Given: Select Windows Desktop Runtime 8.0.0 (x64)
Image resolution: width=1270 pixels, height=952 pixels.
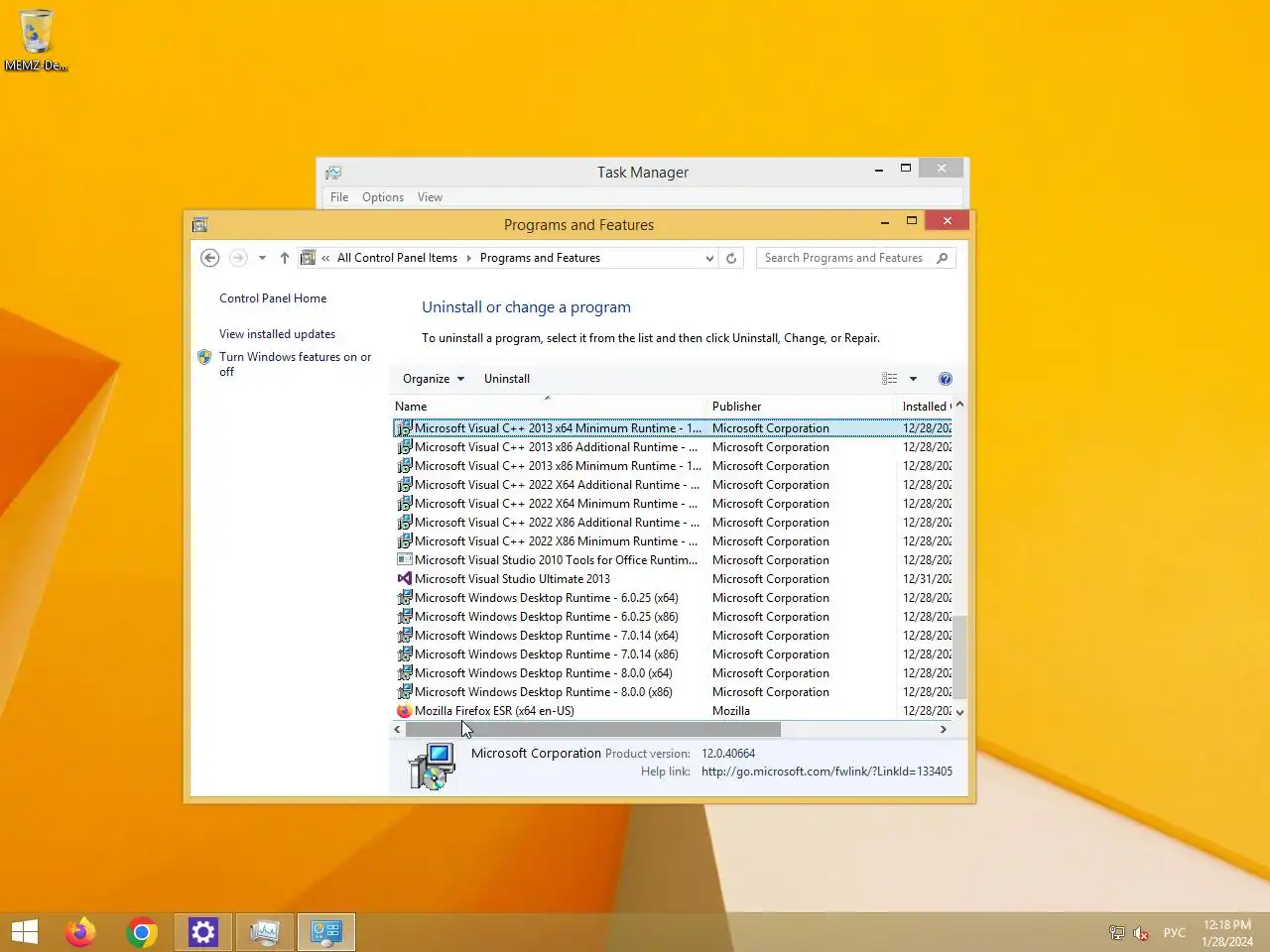Looking at the screenshot, I should 673,673.
